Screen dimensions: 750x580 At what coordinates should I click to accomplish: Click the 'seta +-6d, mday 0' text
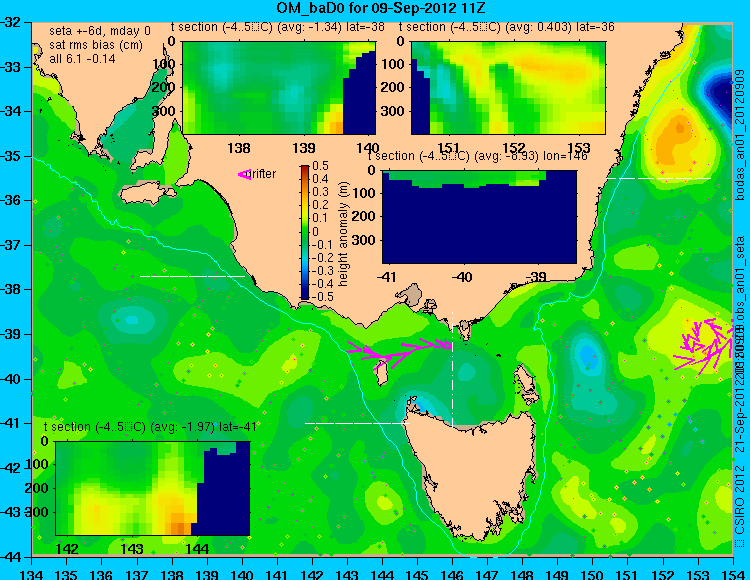click(x=100, y=31)
